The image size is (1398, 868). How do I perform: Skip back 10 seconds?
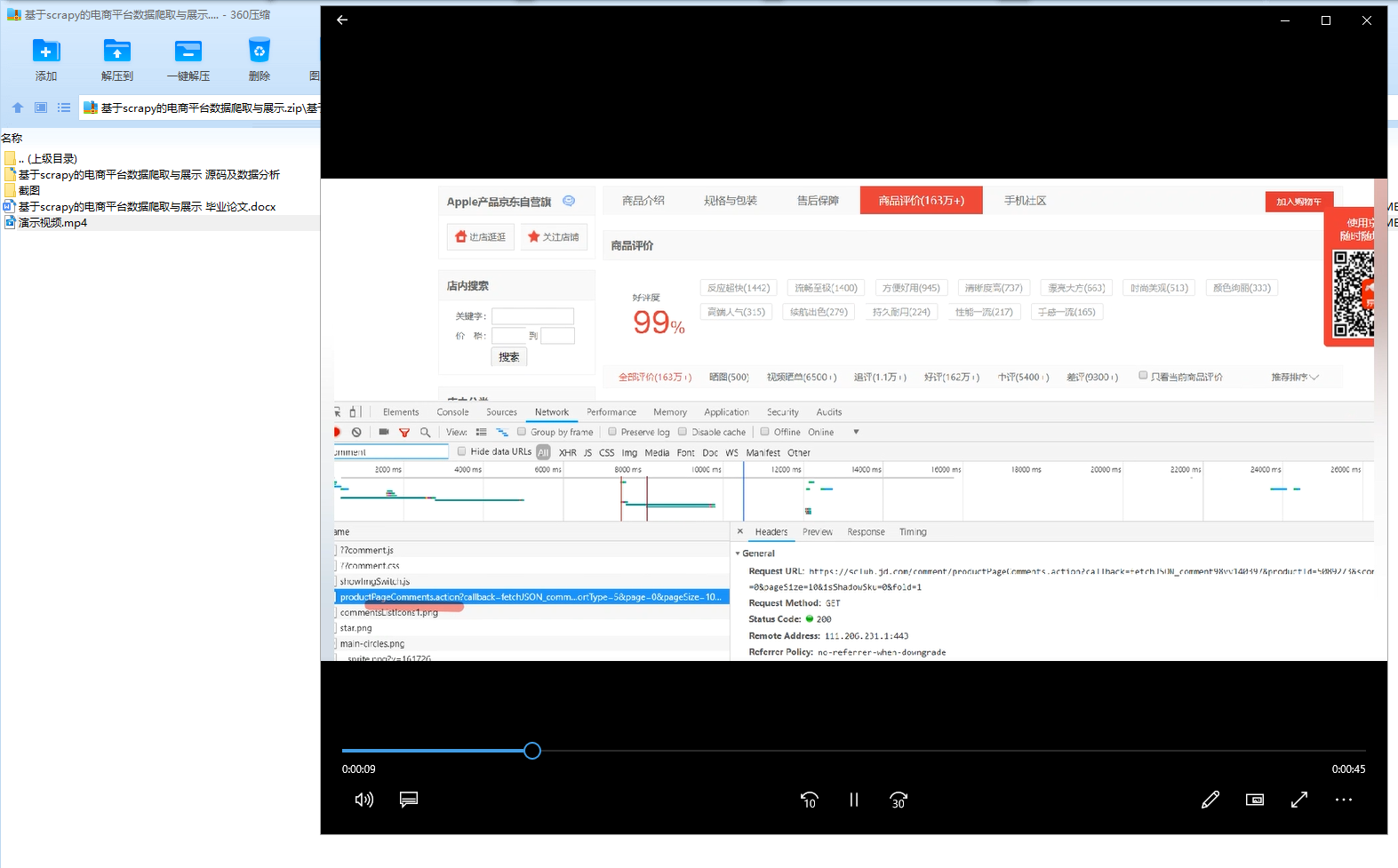click(x=809, y=800)
